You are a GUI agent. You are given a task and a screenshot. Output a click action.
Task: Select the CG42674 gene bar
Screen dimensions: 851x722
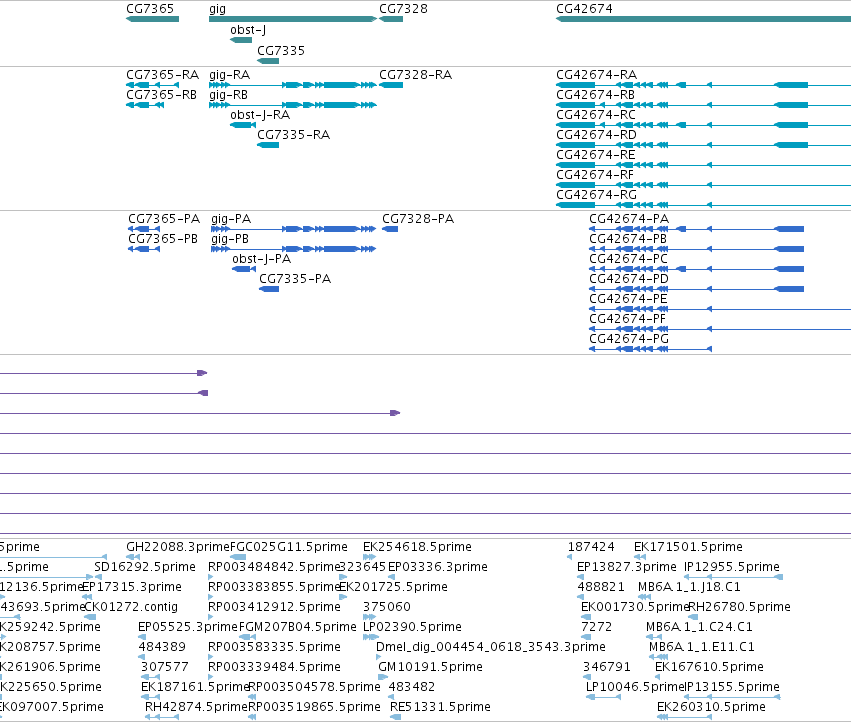pyautogui.click(x=703, y=19)
